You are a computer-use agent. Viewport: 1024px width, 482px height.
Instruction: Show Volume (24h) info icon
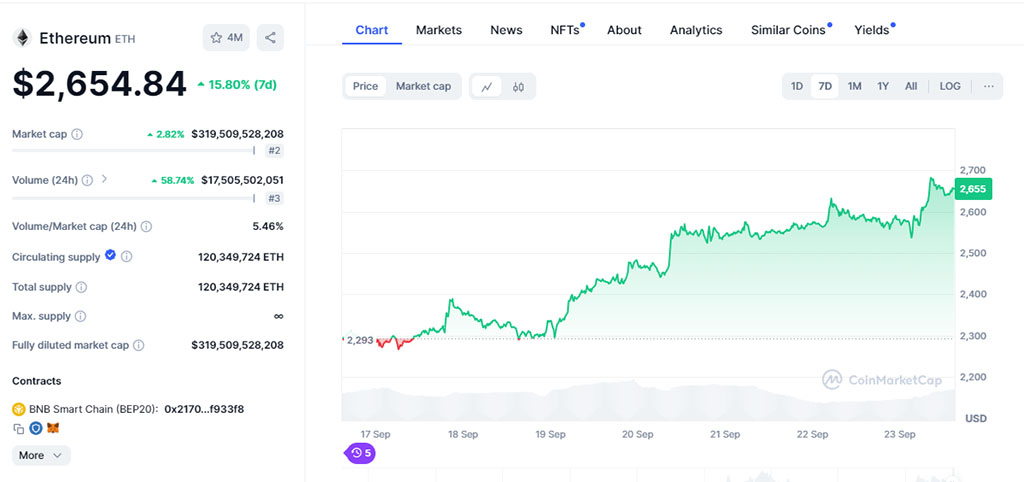pos(88,180)
